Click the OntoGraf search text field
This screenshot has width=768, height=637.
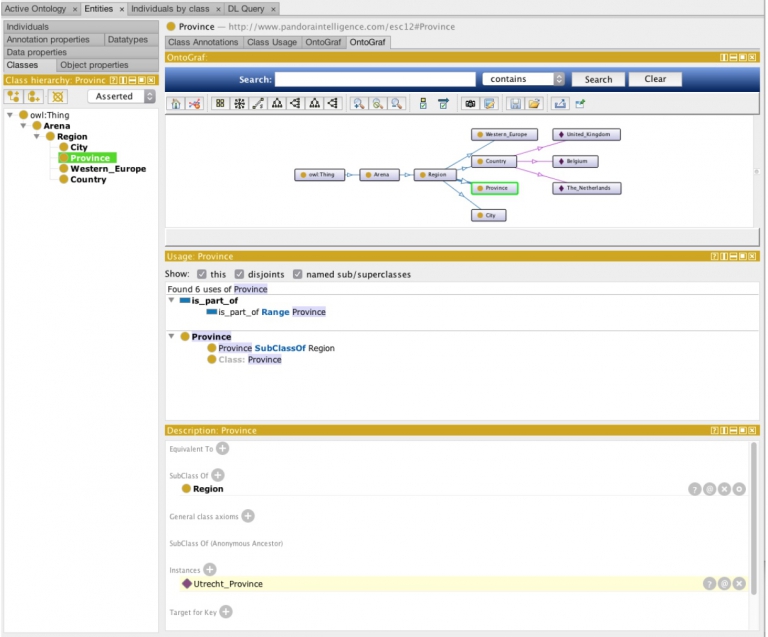click(x=374, y=79)
